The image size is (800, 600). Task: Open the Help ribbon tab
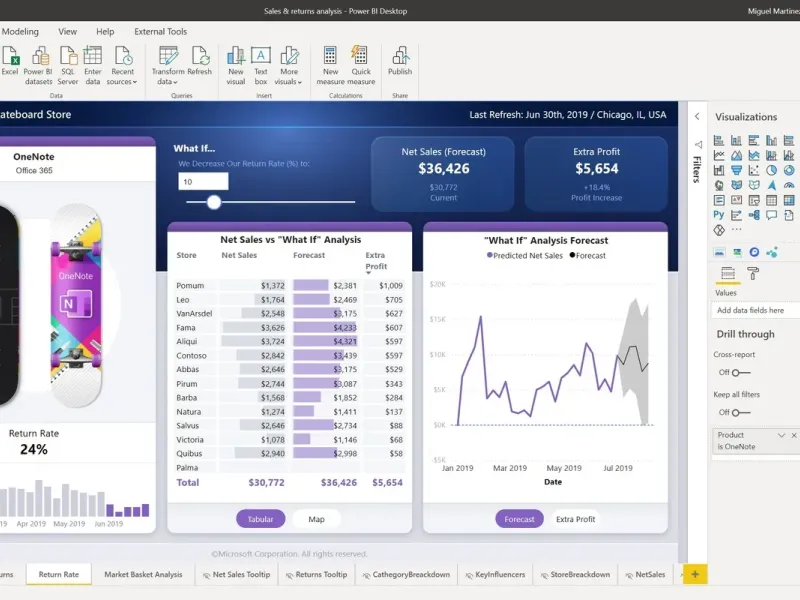pyautogui.click(x=105, y=32)
